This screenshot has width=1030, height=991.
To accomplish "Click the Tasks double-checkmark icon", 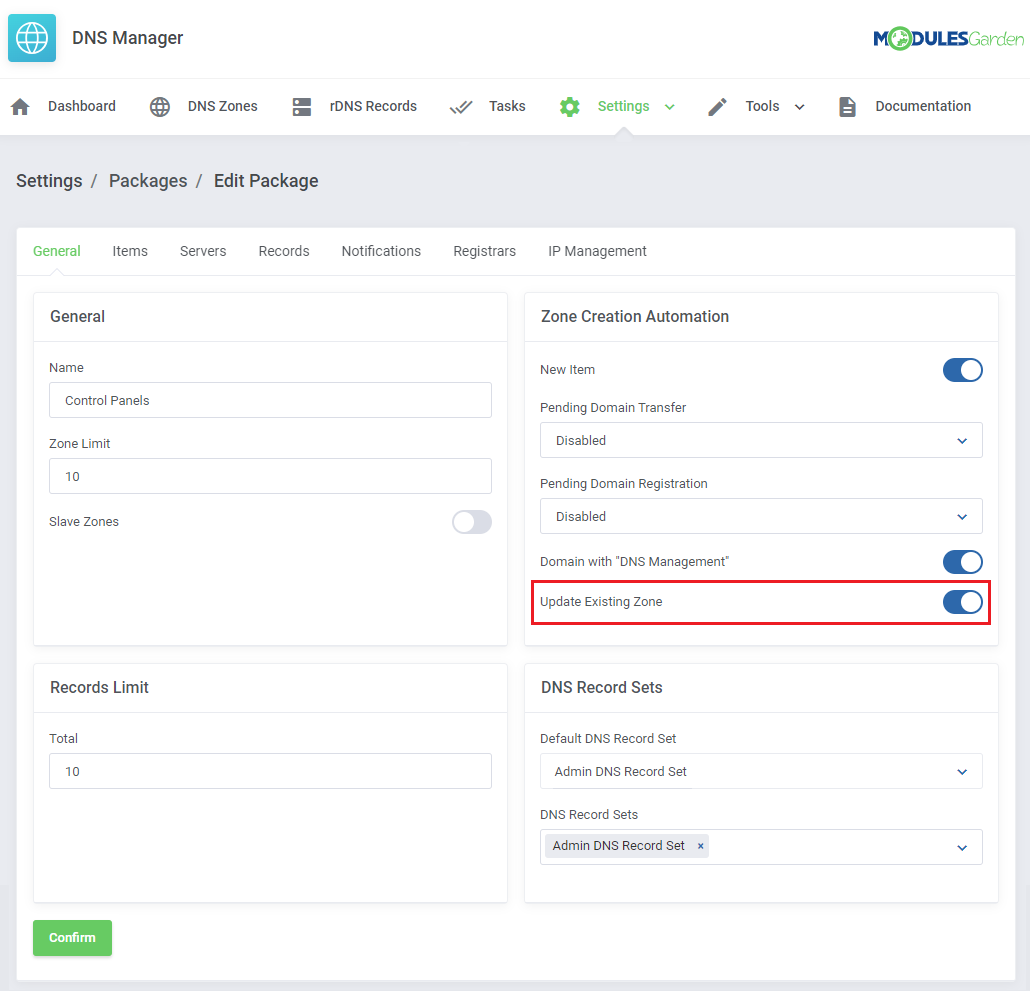I will click(x=461, y=106).
